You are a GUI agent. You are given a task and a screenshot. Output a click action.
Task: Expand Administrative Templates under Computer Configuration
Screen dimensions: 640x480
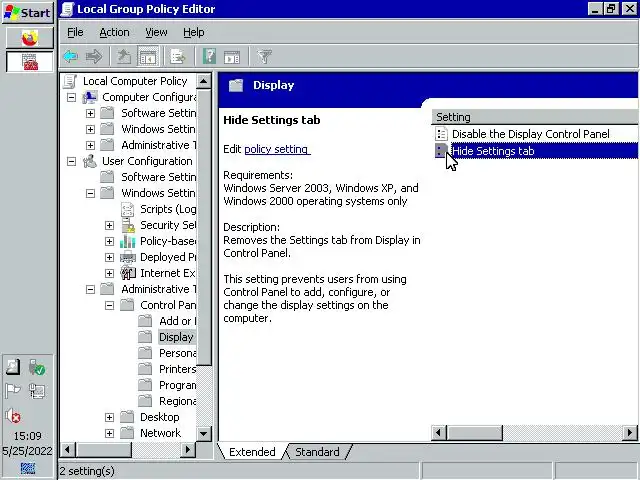click(x=90, y=145)
